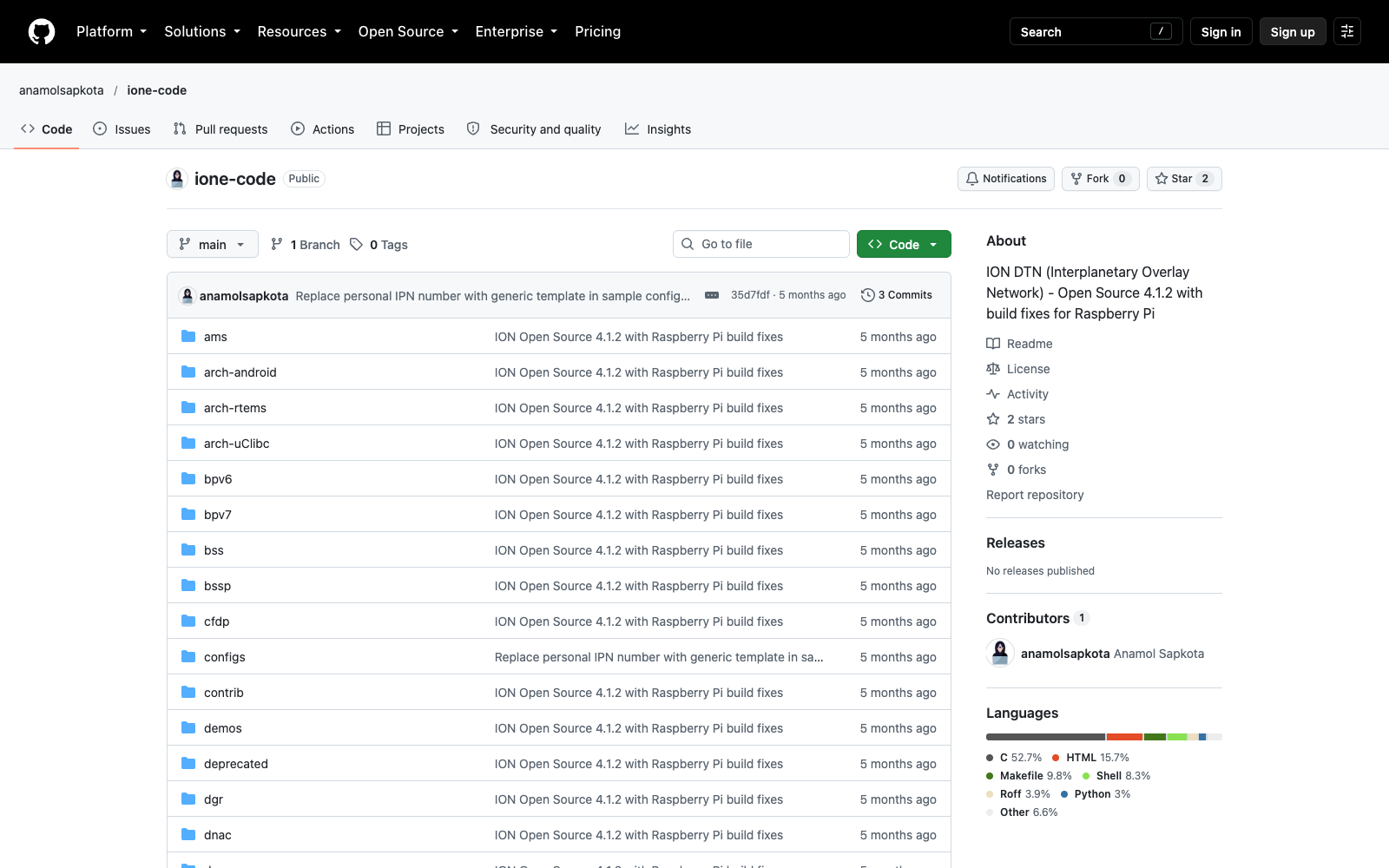The width and height of the screenshot is (1389, 868).
Task: Click the star icon to star the repo
Action: click(1162, 179)
